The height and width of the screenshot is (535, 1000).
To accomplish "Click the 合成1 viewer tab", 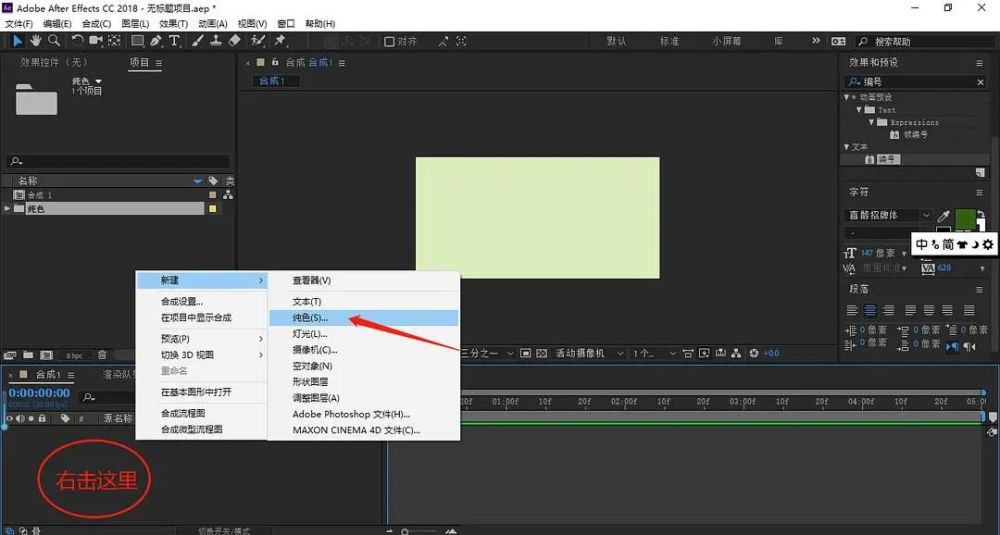I will pyautogui.click(x=276, y=81).
